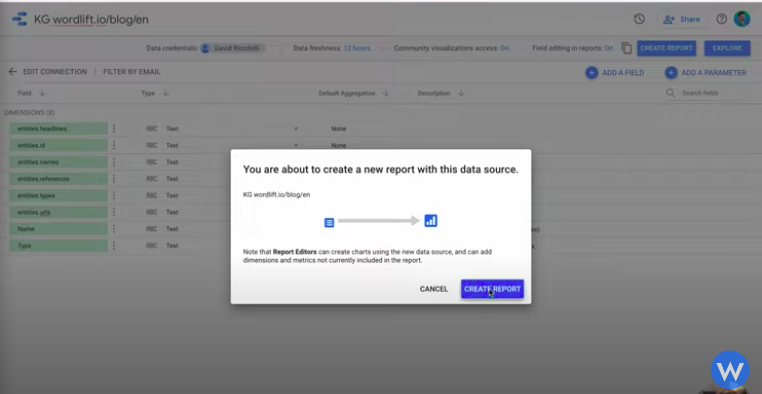The width and height of the screenshot is (762, 394).
Task: Select the entities.headlines field
Action: tap(58, 129)
